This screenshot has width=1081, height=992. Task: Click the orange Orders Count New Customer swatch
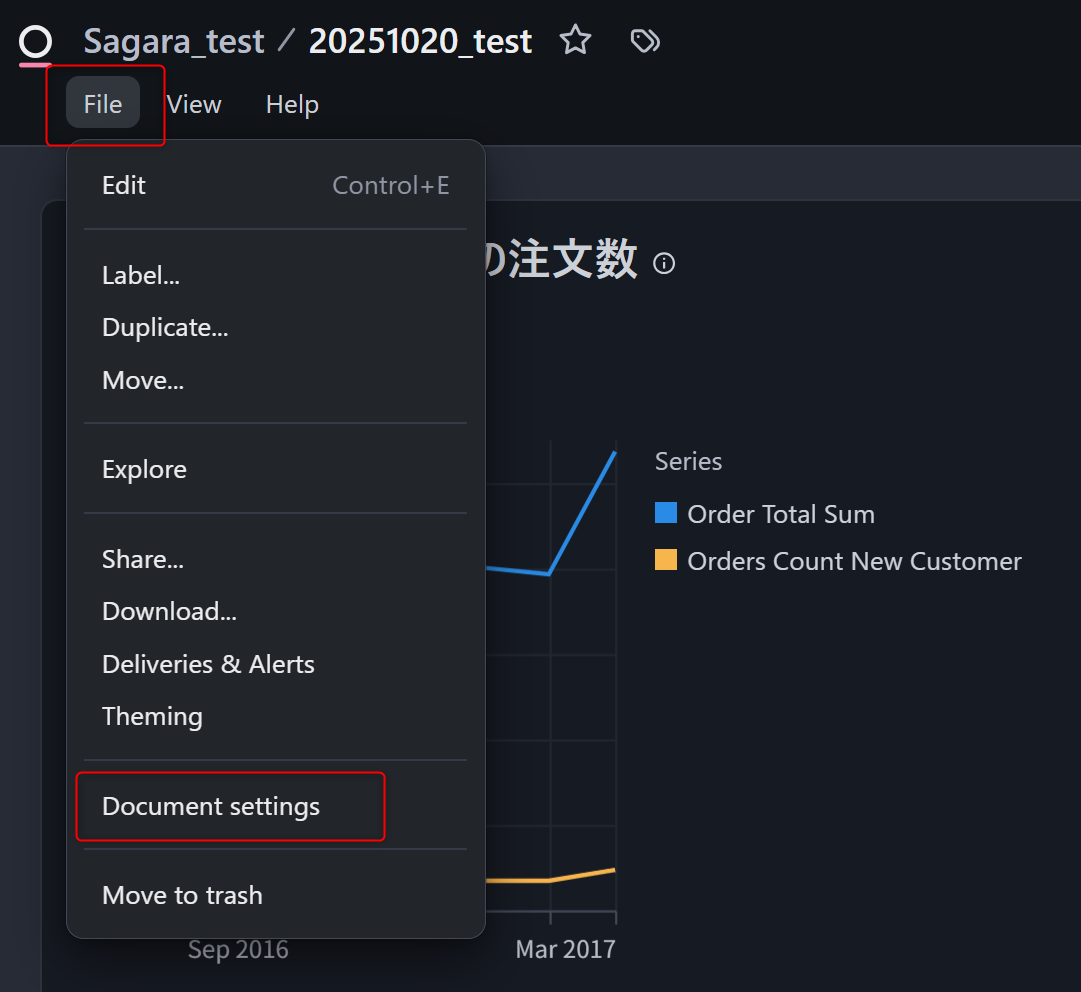[666, 560]
